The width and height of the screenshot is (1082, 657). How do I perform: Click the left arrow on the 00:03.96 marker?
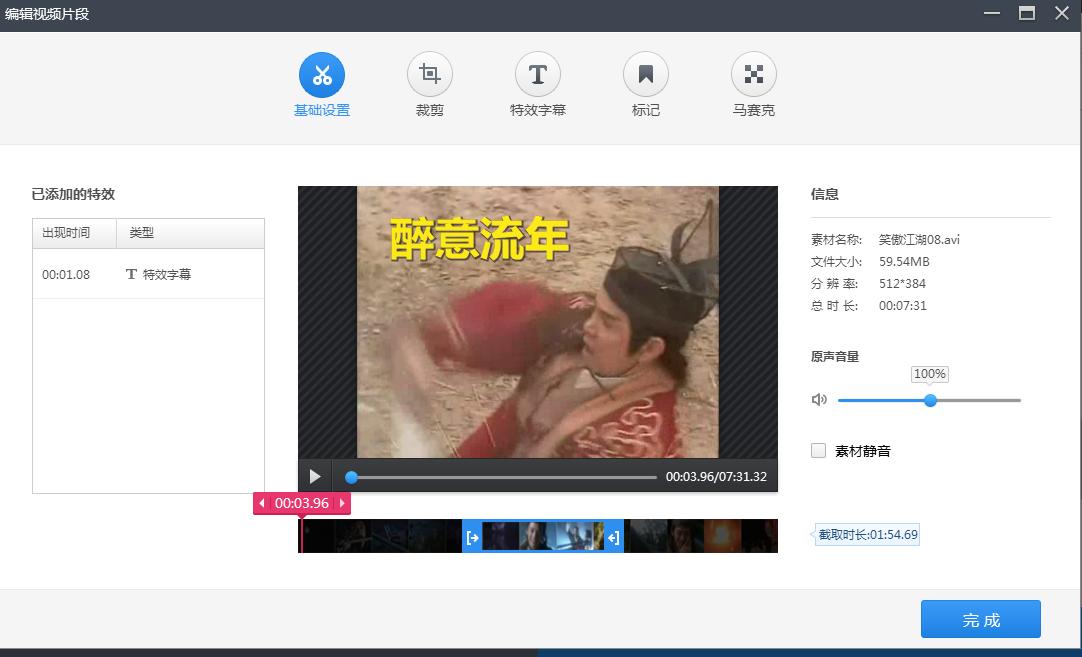click(262, 504)
